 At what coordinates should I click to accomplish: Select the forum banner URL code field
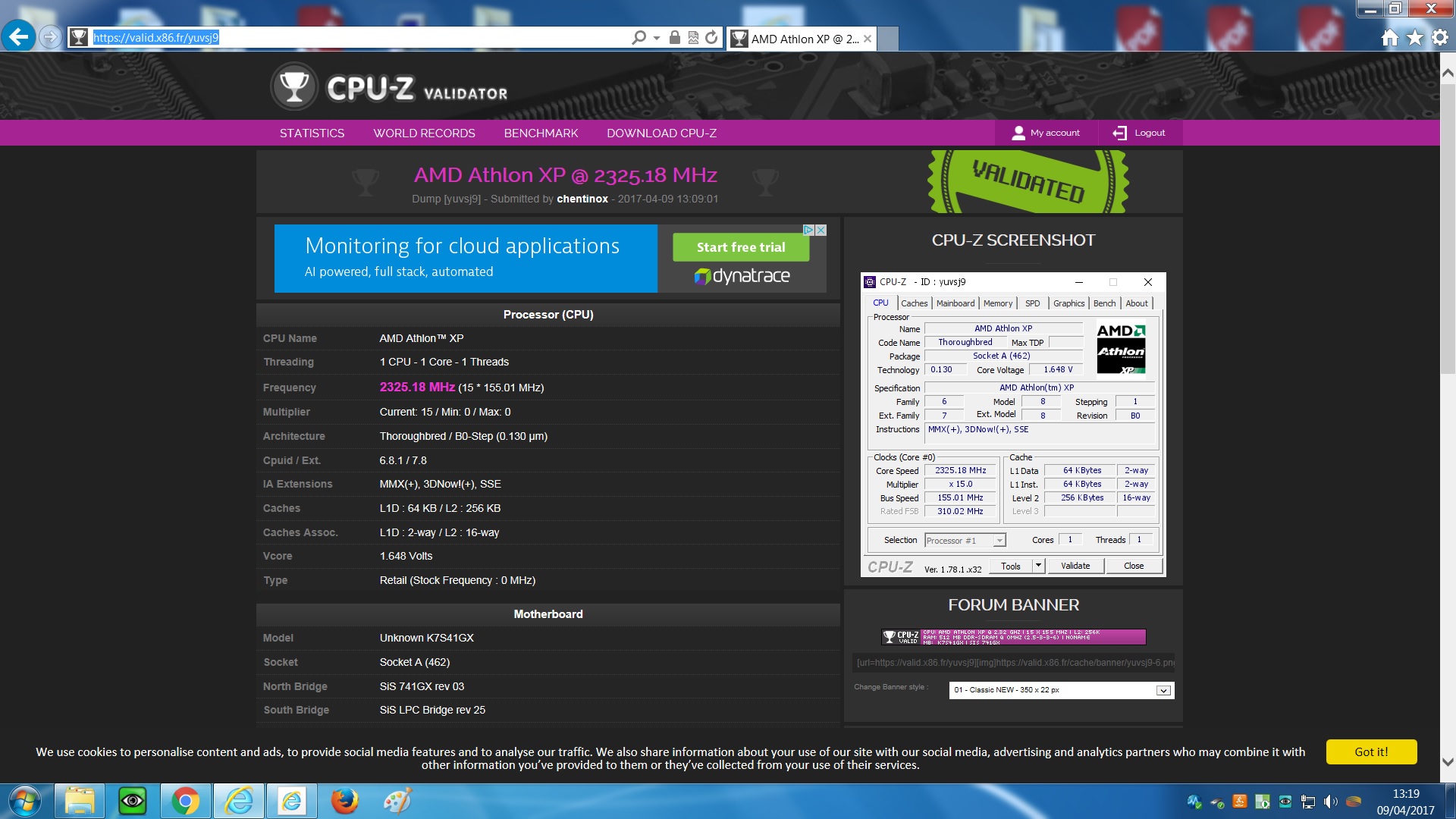(1013, 662)
